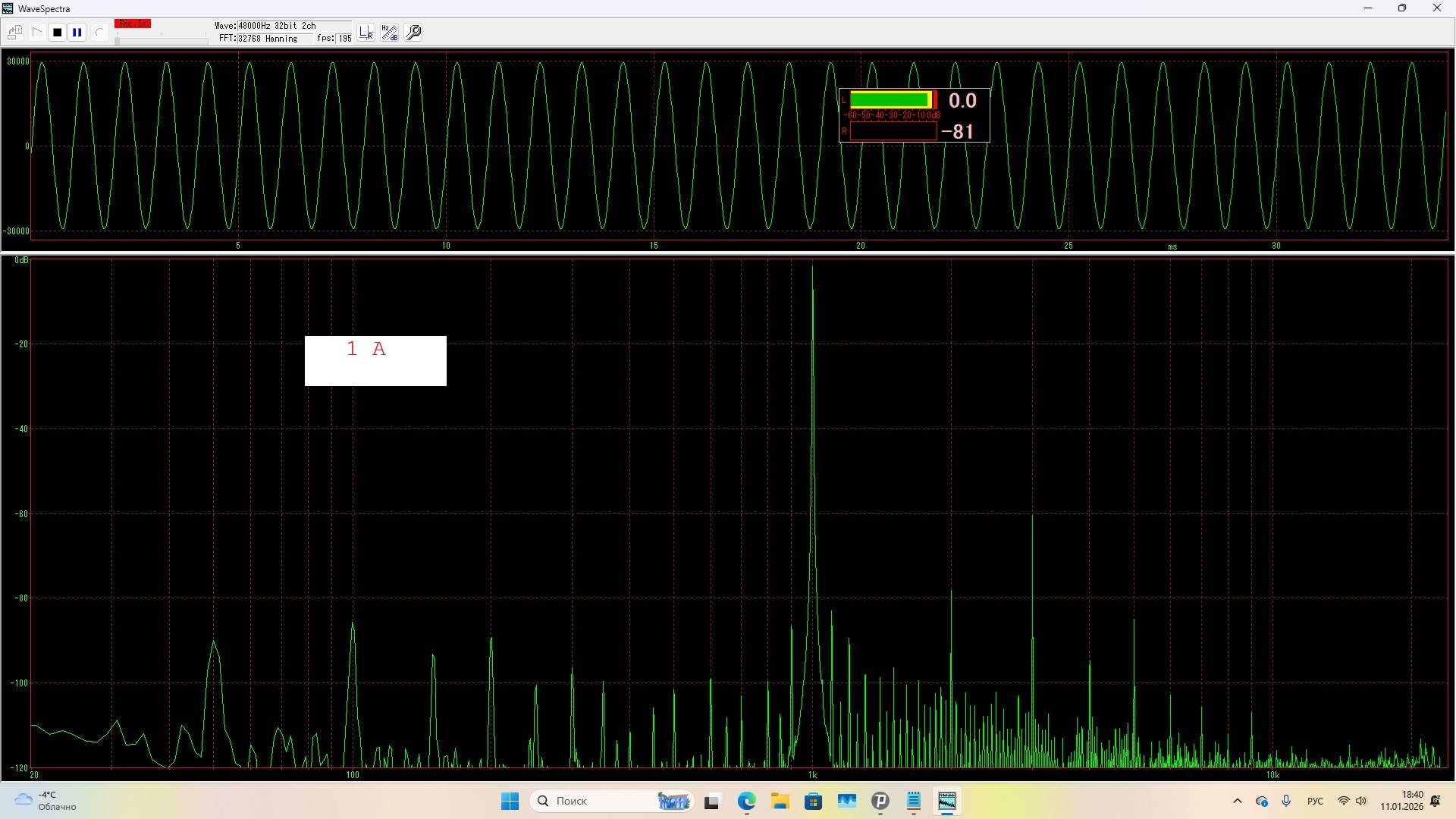1456x819 pixels.
Task: Open Microsoft Edge from the taskbar
Action: [747, 801]
